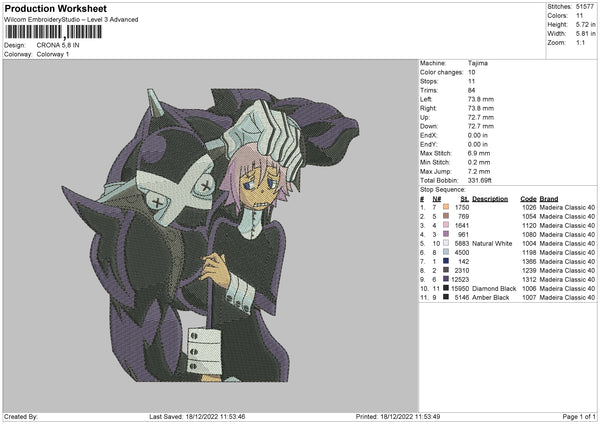Click the brown swatch for code 1054
The width and height of the screenshot is (600, 424).
(446, 216)
